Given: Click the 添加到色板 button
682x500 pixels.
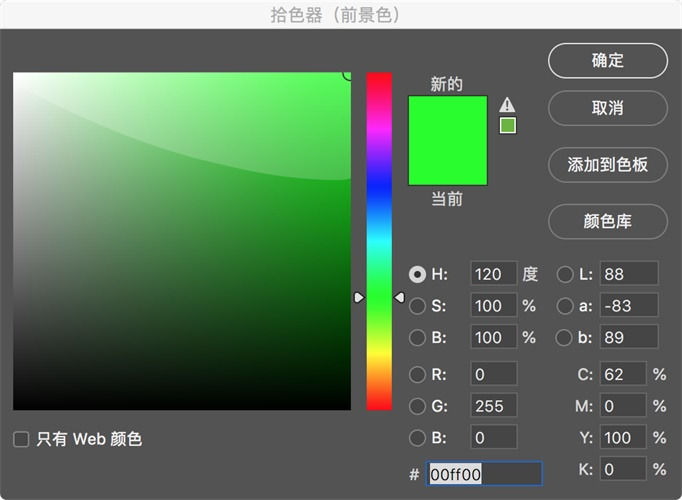Looking at the screenshot, I should tap(607, 165).
